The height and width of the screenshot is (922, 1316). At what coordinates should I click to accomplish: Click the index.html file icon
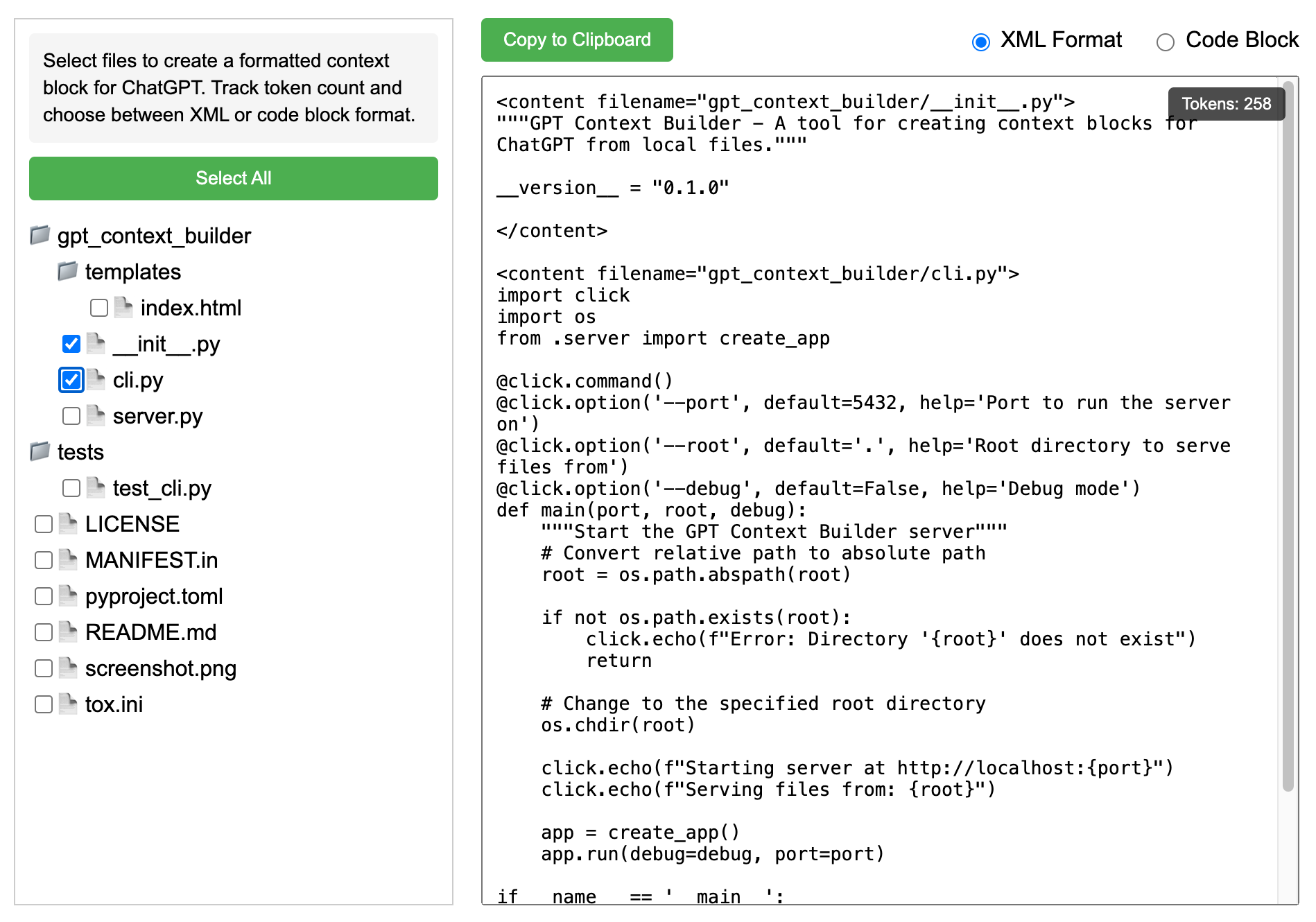123,308
